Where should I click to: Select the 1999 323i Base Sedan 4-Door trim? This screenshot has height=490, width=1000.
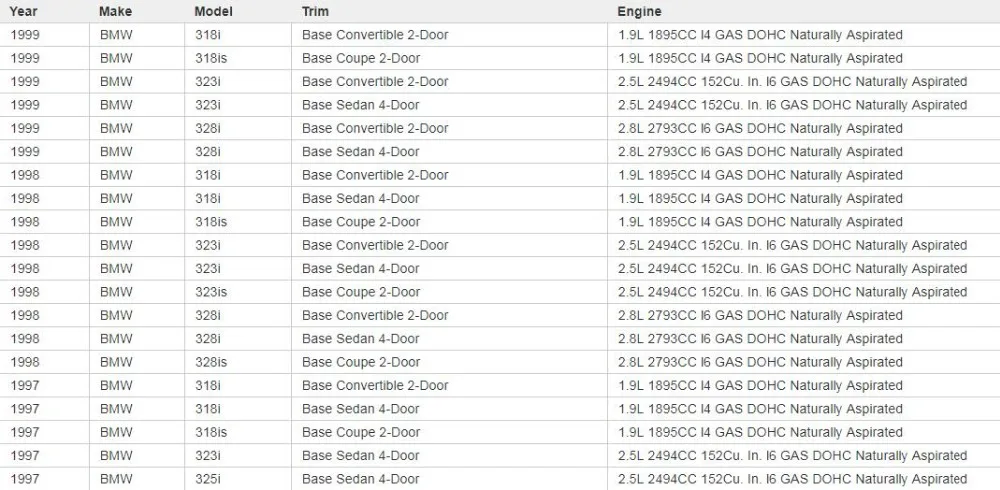(x=360, y=105)
